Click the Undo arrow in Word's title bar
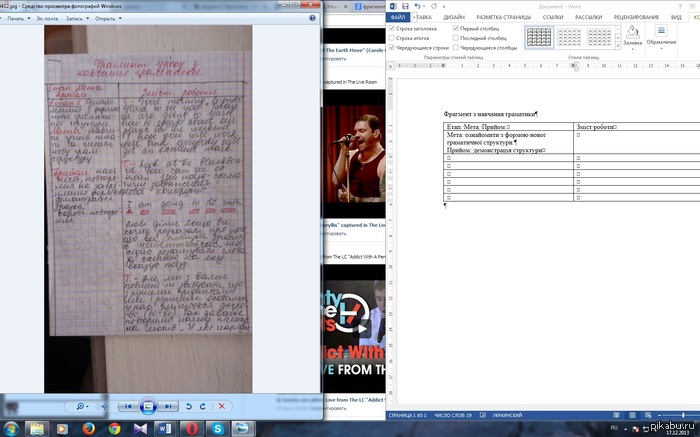Viewport: 700px width, 437px height. coord(417,5)
